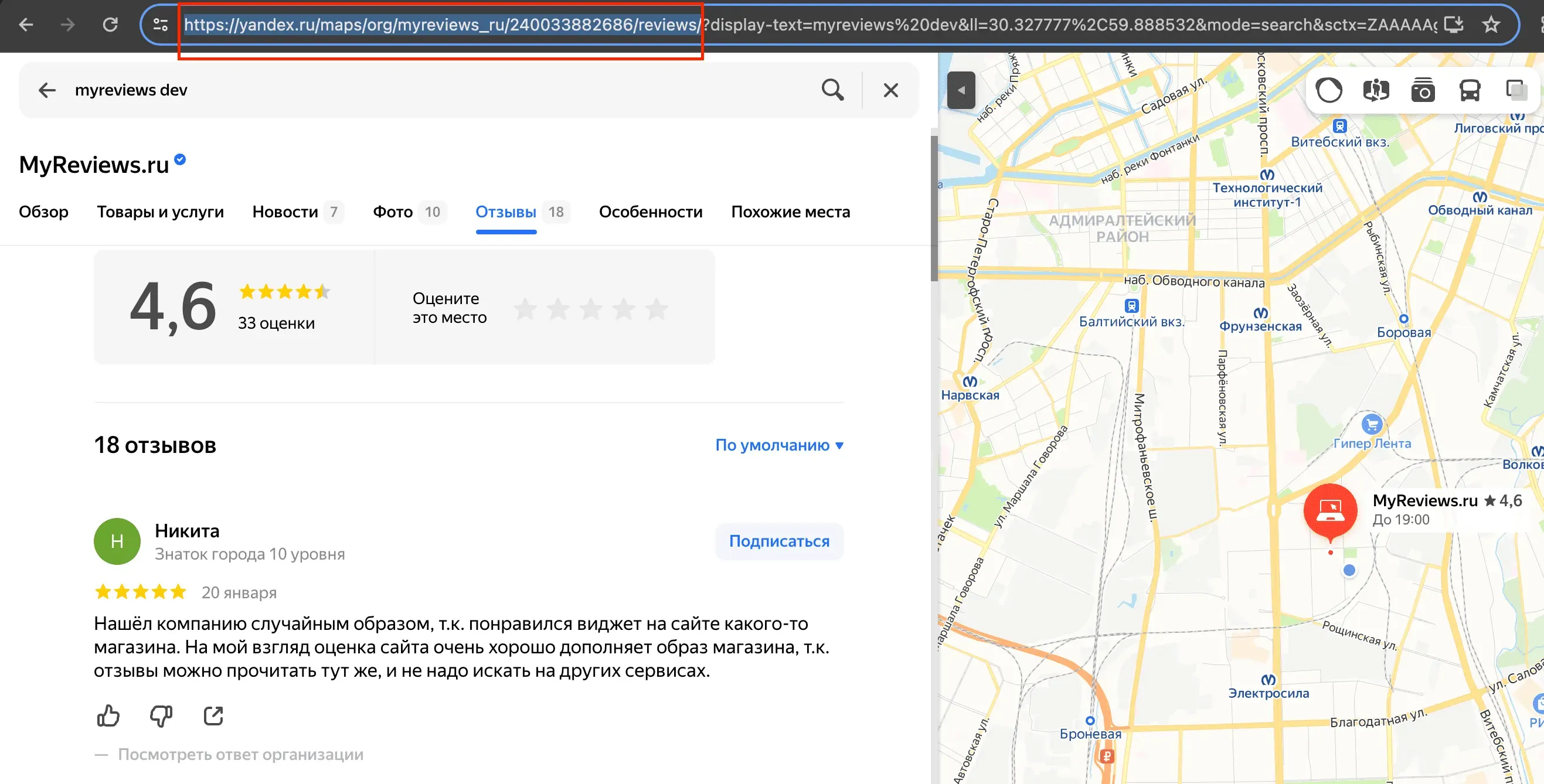Open the Товары и услуги tab
This screenshot has height=784, width=1544.
point(160,212)
